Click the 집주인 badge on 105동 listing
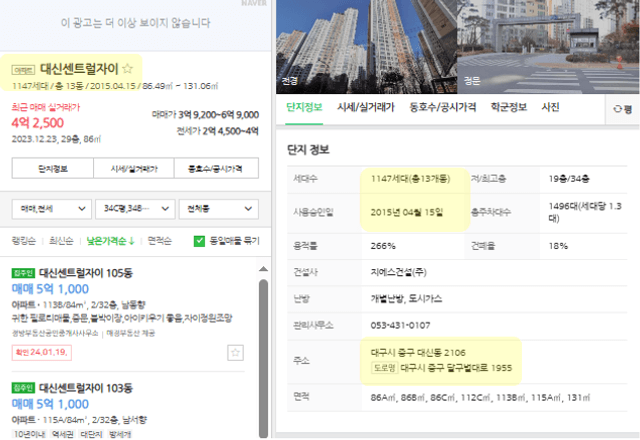 pyautogui.click(x=23, y=273)
